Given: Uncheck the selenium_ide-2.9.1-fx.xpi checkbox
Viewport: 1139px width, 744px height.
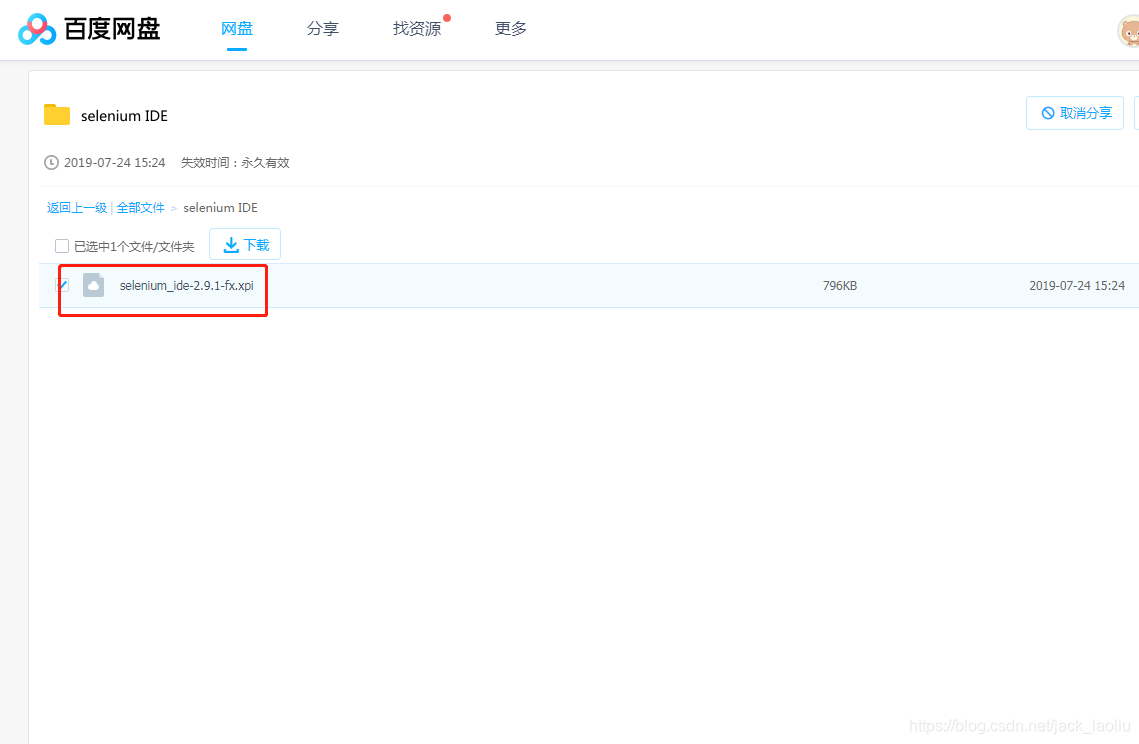Looking at the screenshot, I should coord(62,285).
